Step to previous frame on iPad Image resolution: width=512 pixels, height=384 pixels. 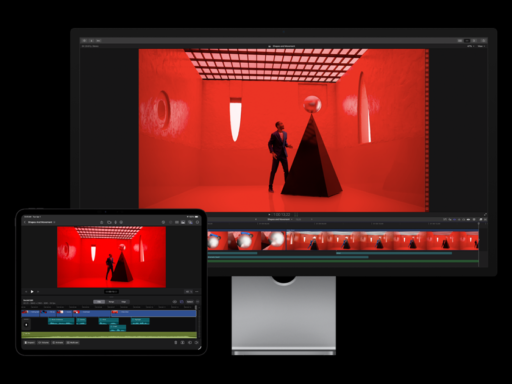26,292
